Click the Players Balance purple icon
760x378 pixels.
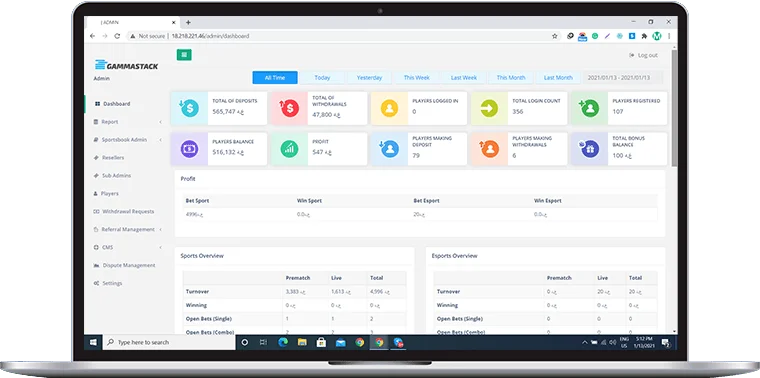tap(189, 149)
